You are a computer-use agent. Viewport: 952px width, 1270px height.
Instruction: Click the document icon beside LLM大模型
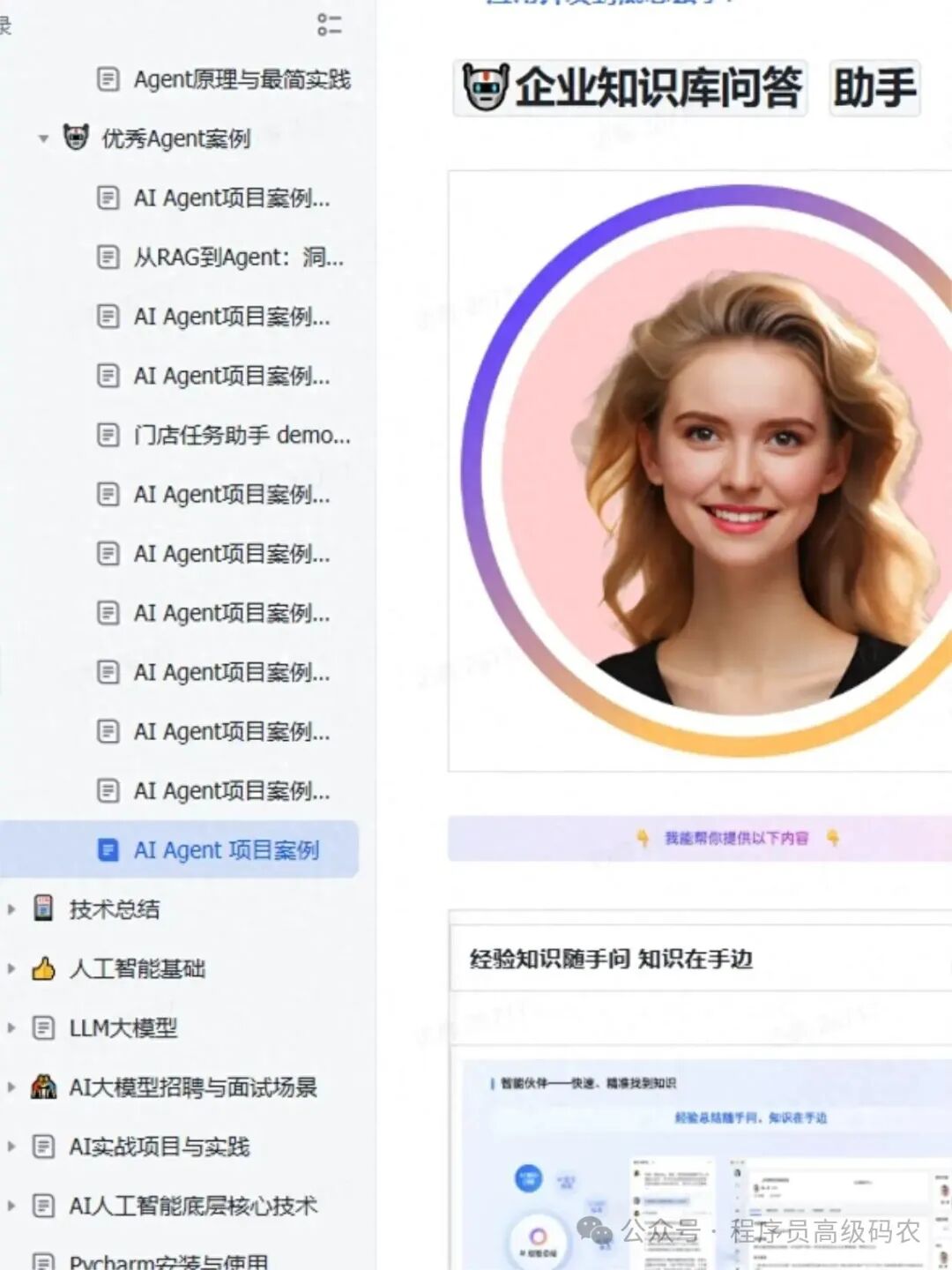[43, 1027]
